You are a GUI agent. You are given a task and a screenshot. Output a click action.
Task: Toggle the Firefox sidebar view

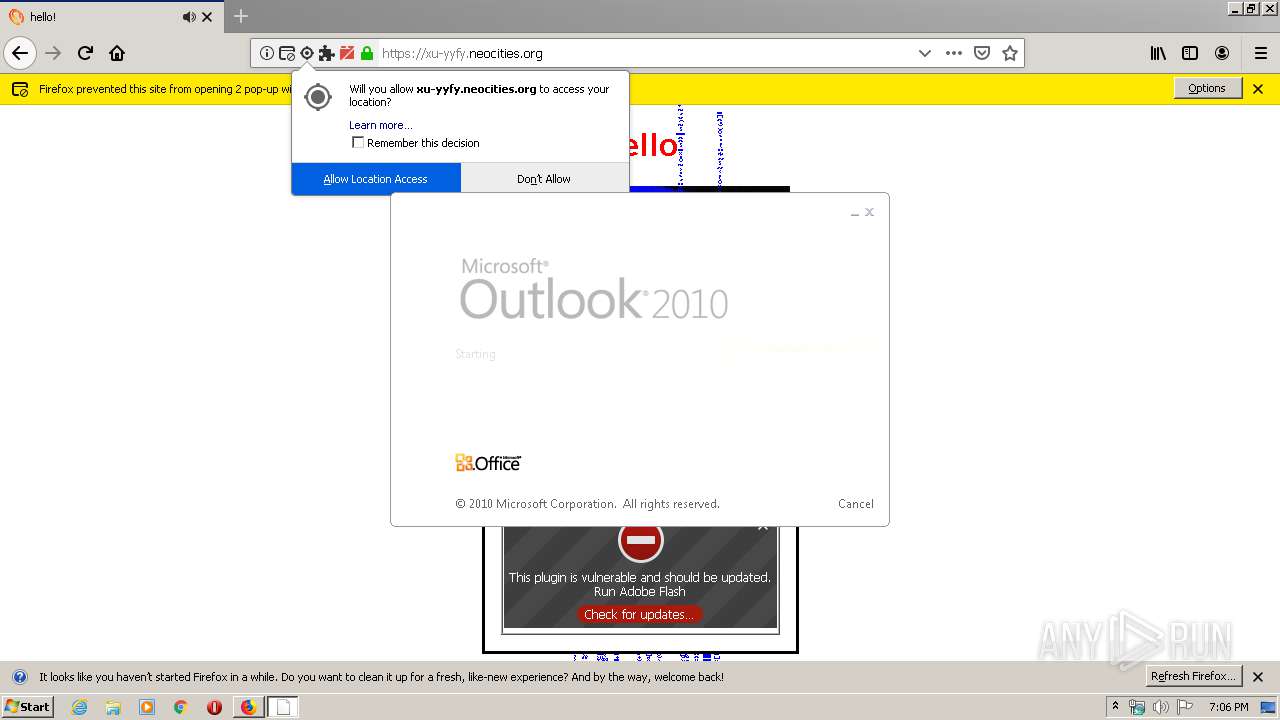click(x=1190, y=53)
